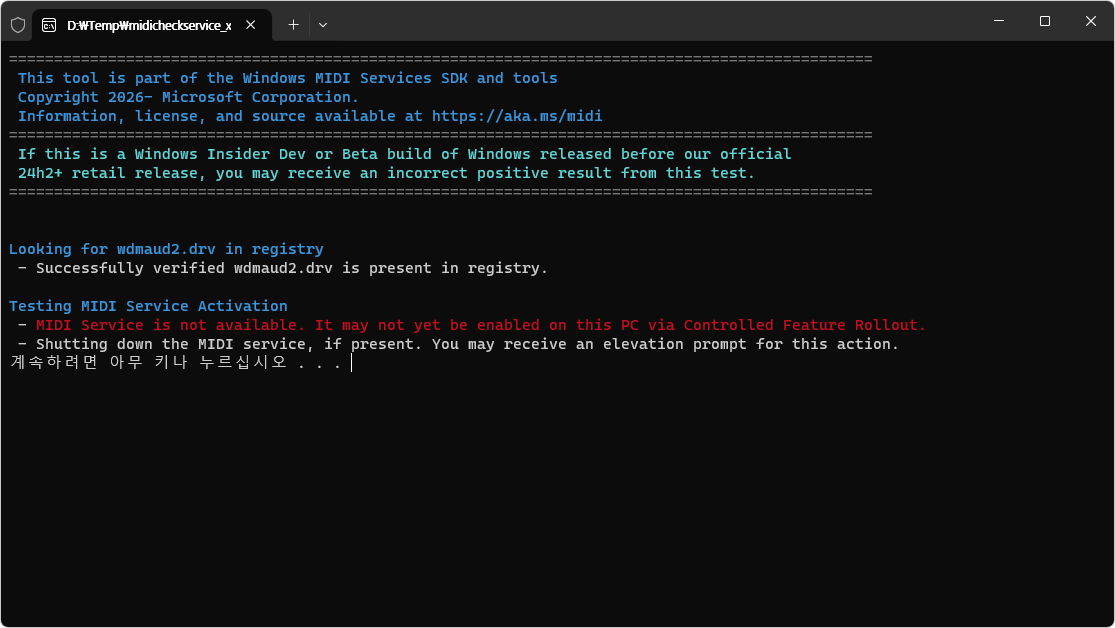Click the 'If this is a Windows Insider Dev' line
1115x628 pixels.
405,154
